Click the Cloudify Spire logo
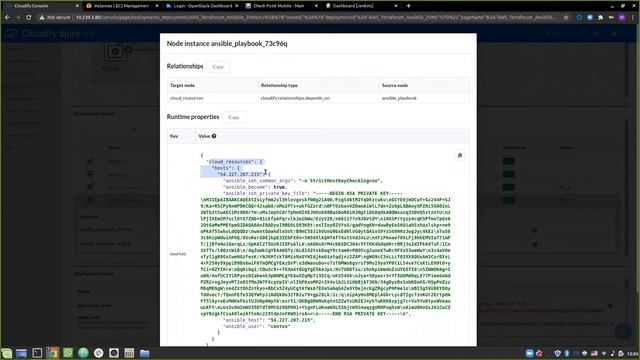 (x=51, y=33)
